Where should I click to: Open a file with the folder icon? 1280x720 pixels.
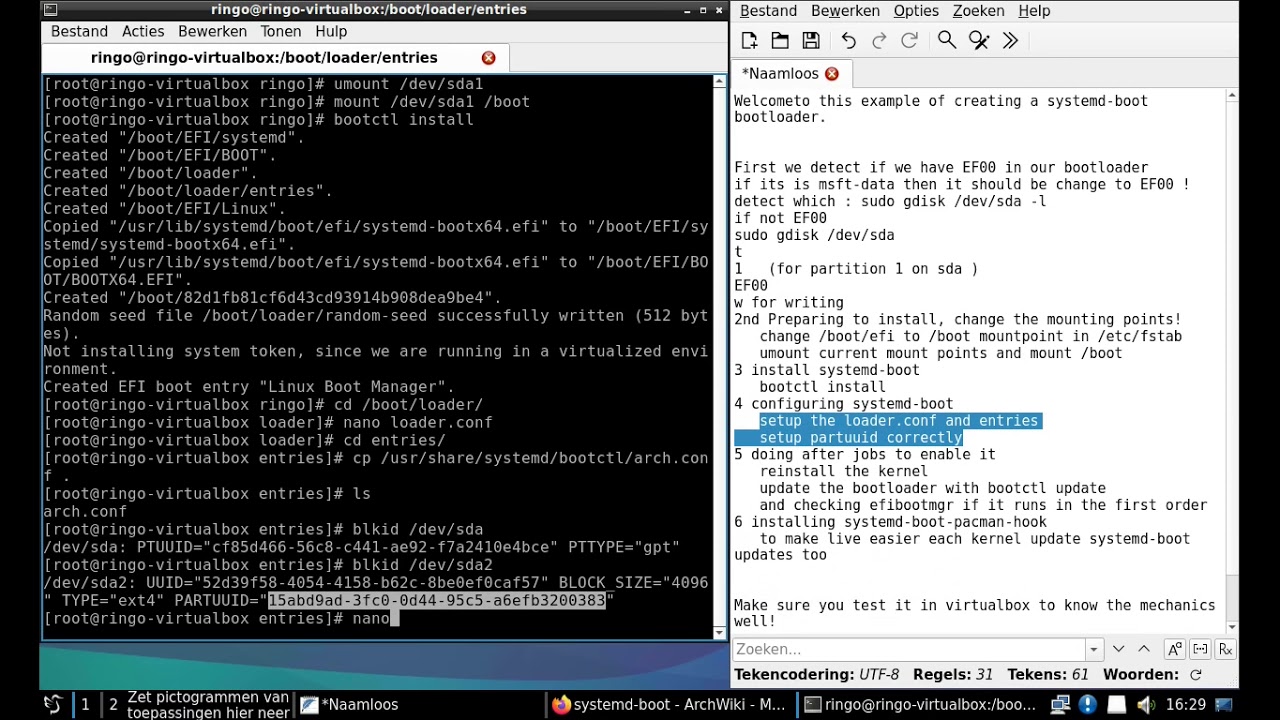click(x=780, y=40)
